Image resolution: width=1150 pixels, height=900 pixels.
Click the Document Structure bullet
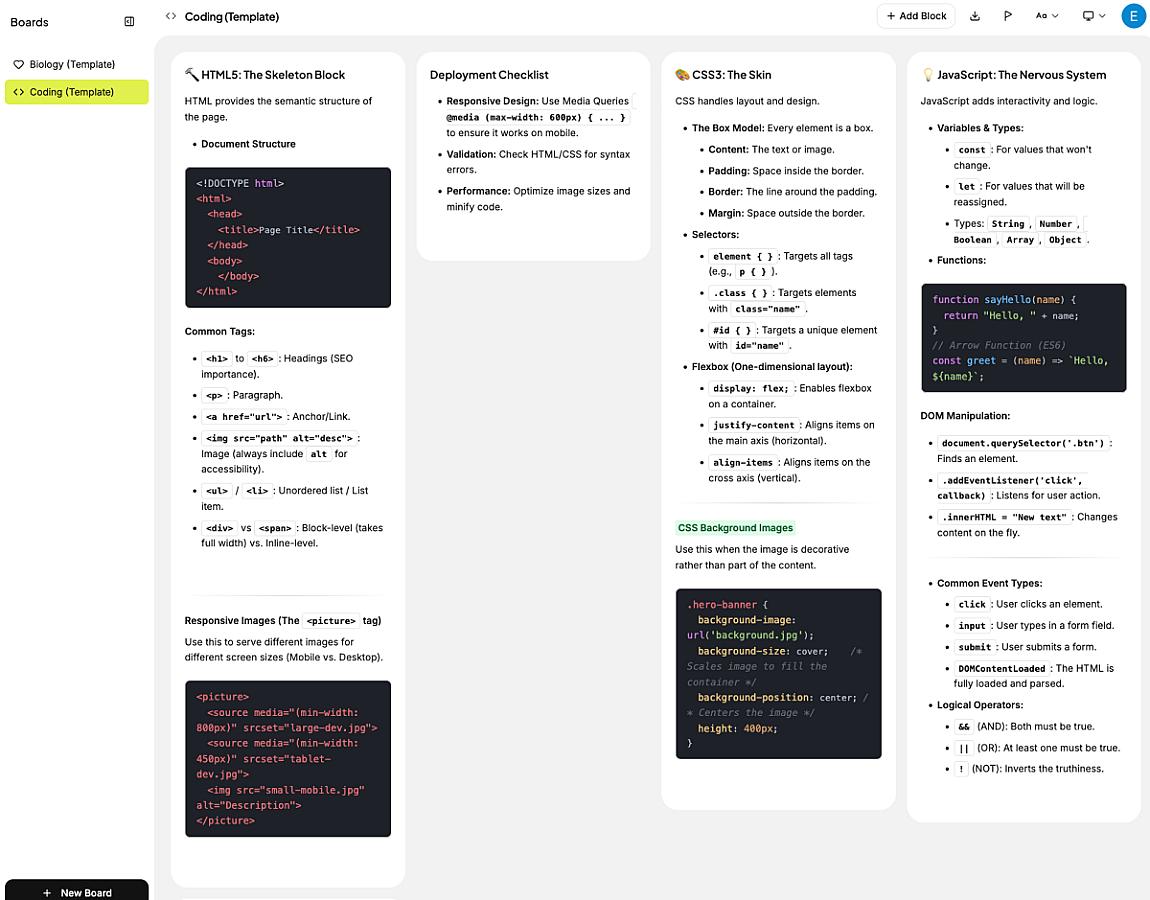(x=249, y=144)
